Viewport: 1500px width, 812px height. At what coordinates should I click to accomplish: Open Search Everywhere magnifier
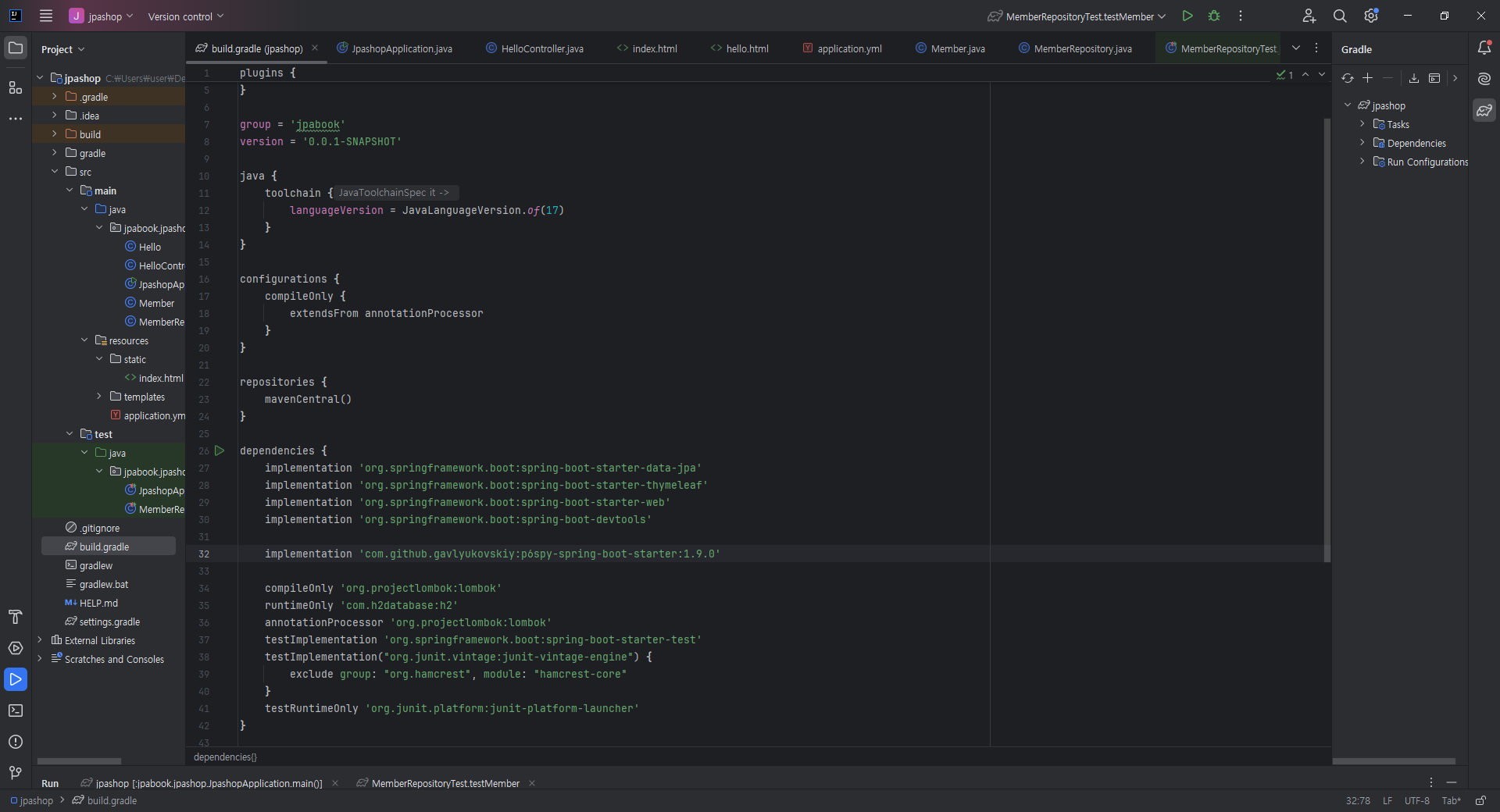point(1340,16)
